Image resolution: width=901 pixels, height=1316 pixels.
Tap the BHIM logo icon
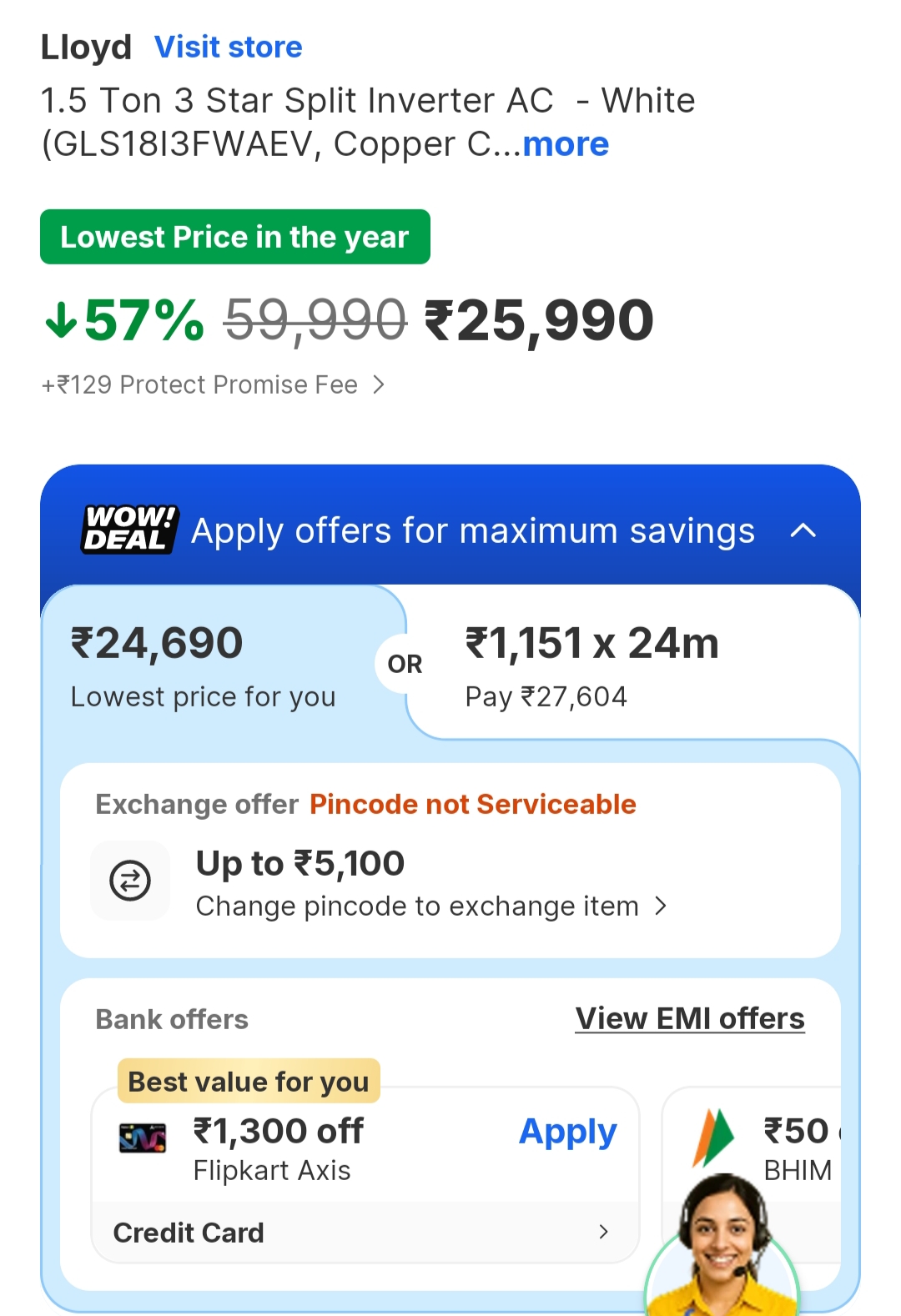point(712,1137)
